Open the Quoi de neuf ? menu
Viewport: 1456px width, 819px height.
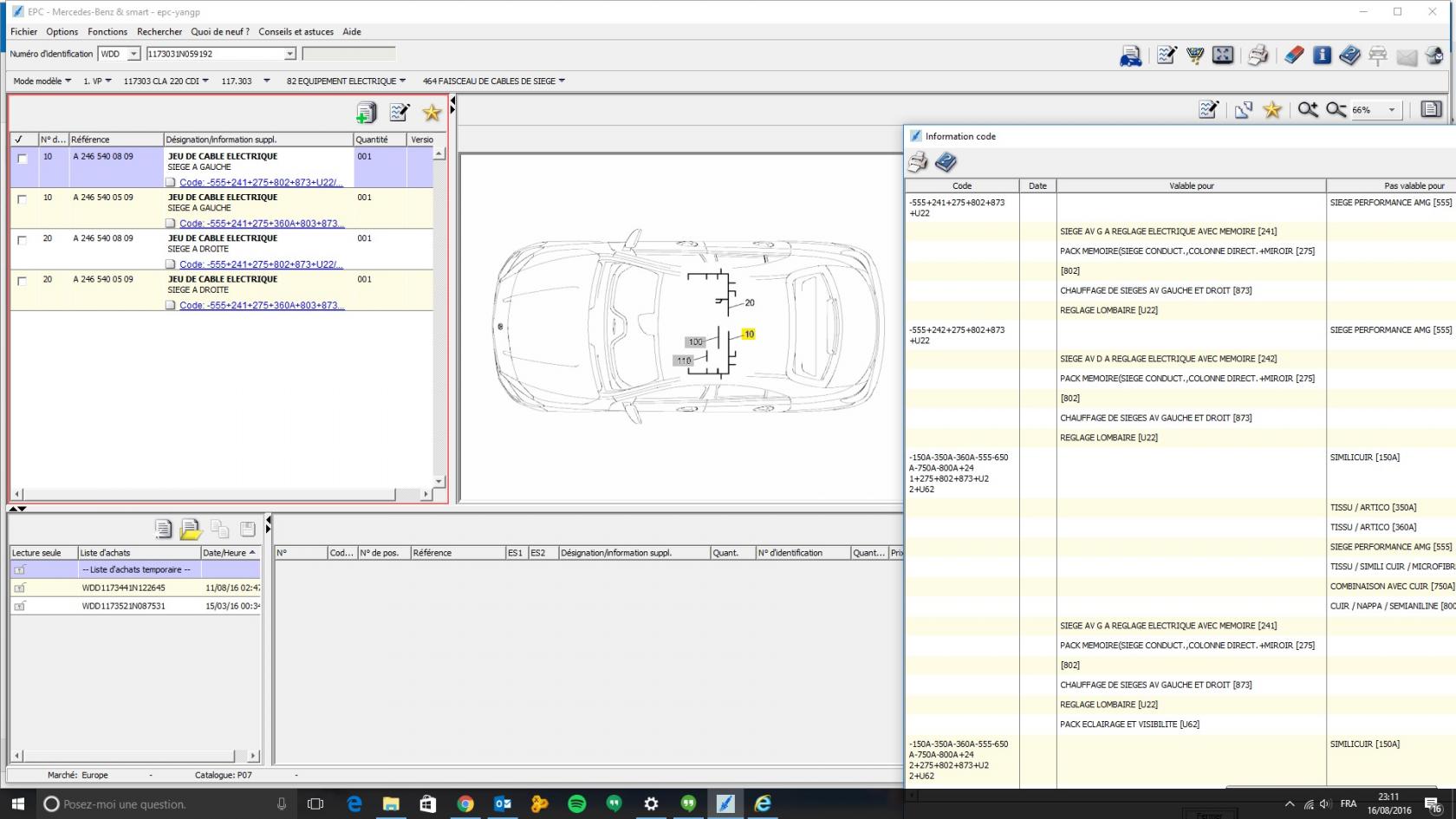coord(220,31)
